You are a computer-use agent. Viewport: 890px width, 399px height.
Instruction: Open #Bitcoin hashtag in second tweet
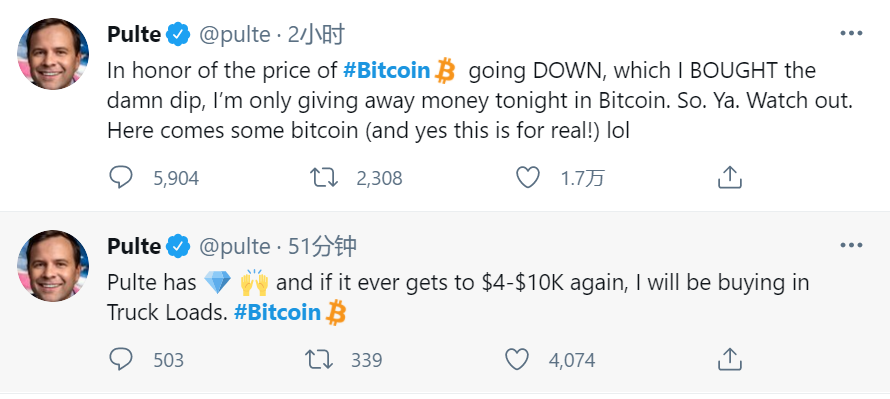pyautogui.click(x=277, y=312)
